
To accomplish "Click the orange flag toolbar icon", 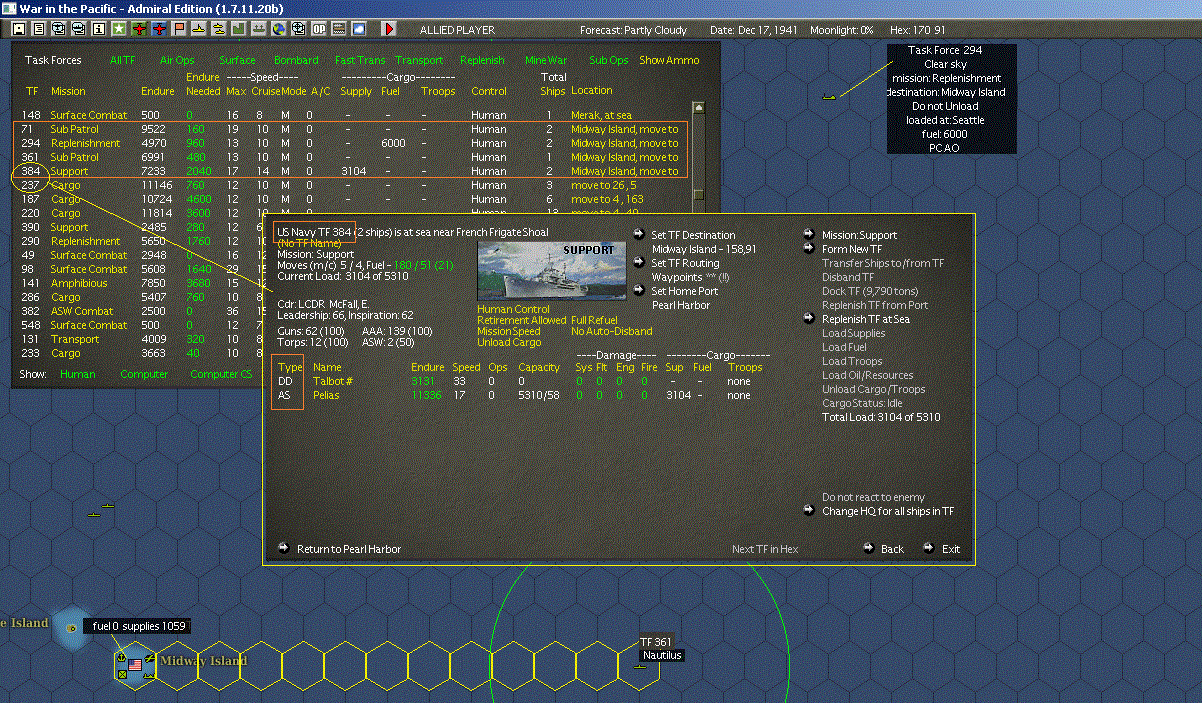I will (179, 29).
